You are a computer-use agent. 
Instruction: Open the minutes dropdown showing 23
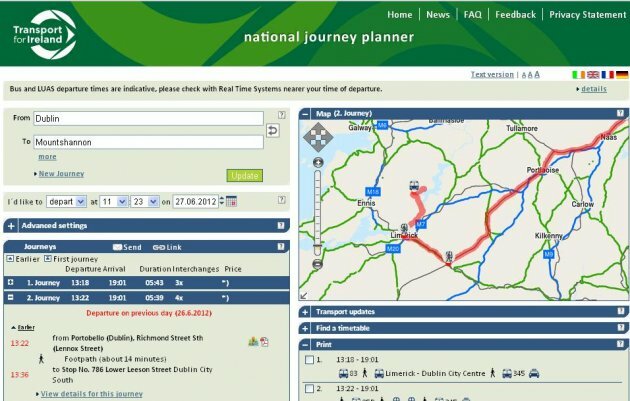(x=145, y=201)
